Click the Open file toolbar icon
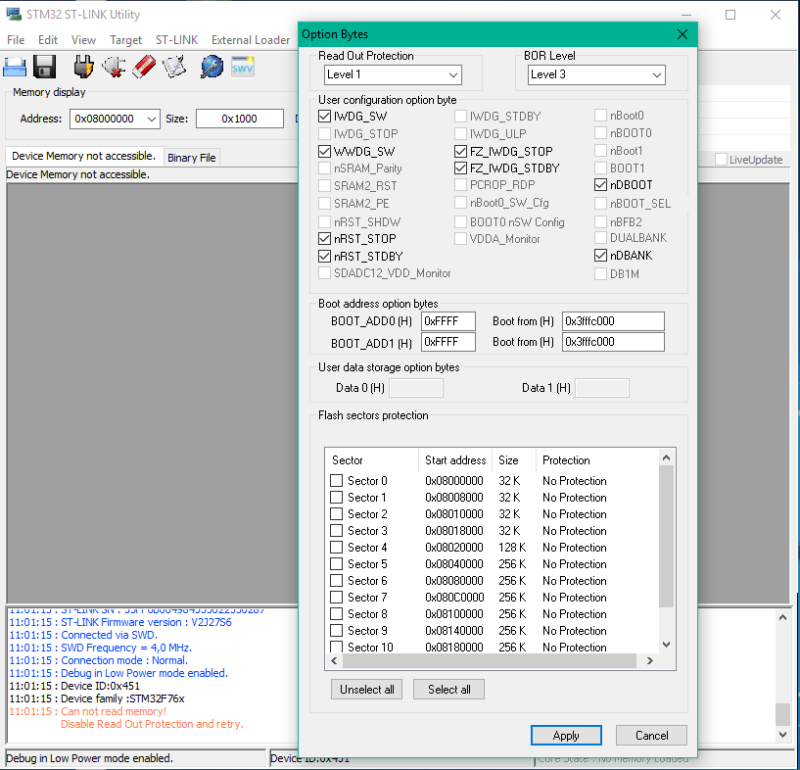 point(15,67)
